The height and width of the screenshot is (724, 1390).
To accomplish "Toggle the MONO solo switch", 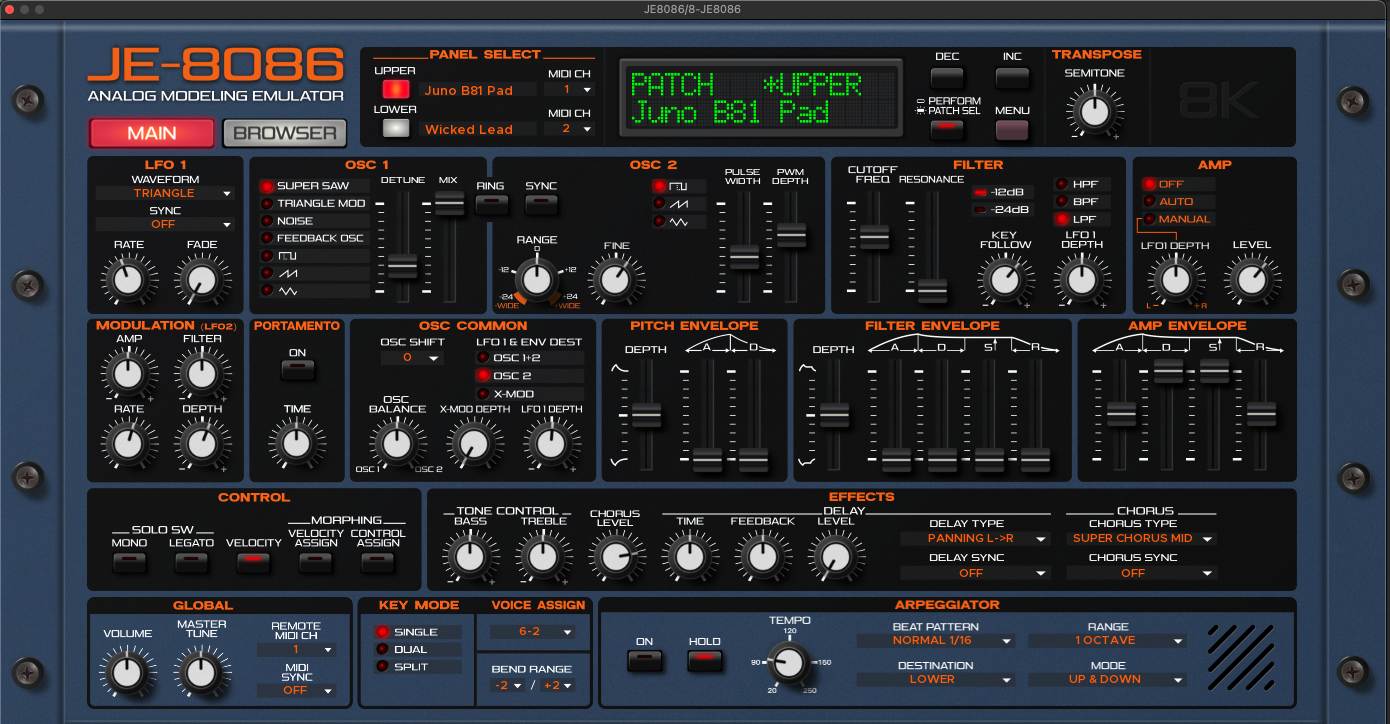I will [129, 562].
